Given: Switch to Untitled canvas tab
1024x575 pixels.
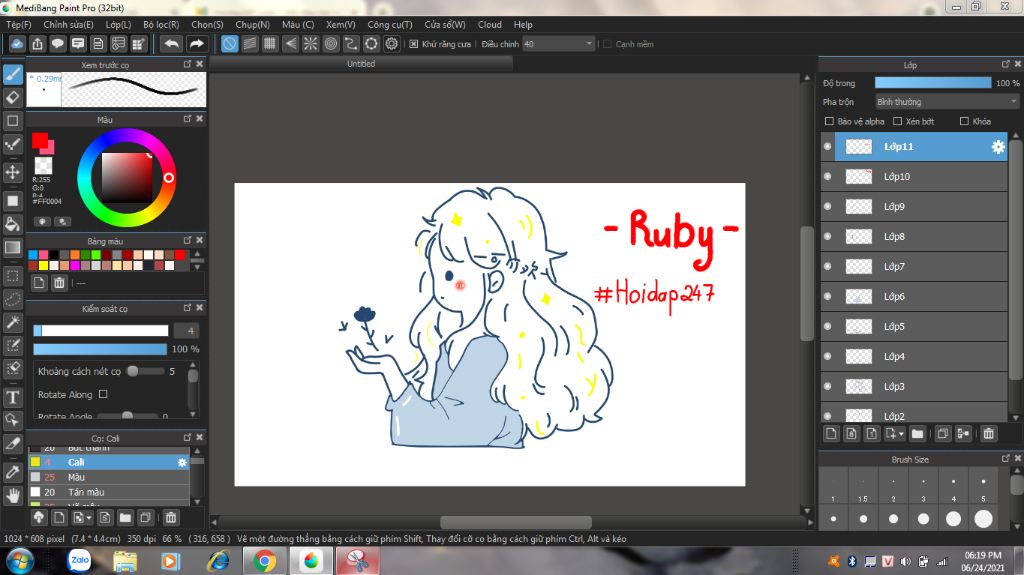Looking at the screenshot, I should [361, 64].
